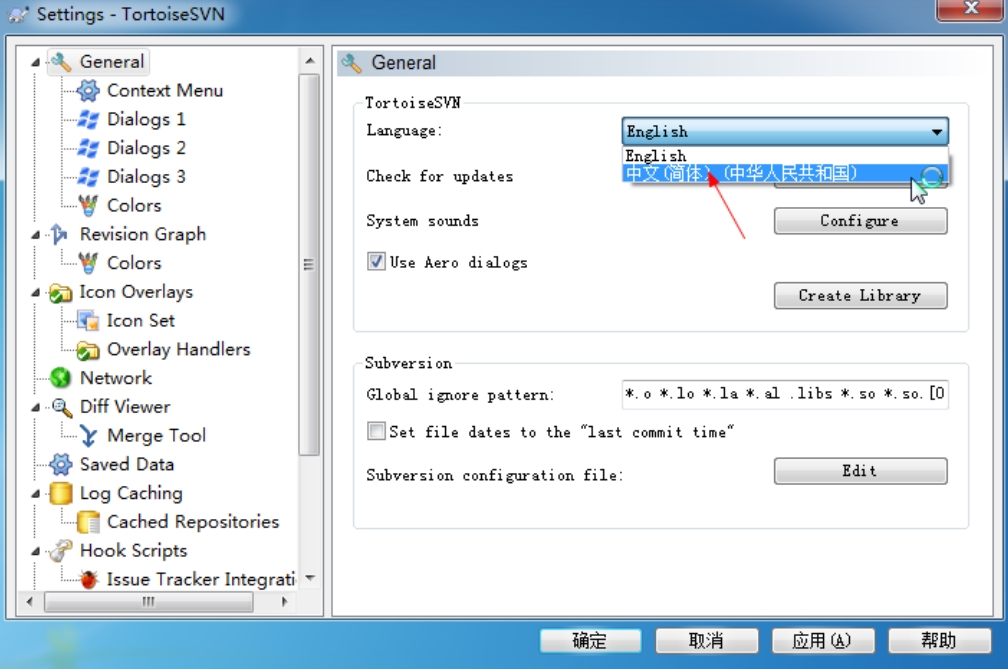Click the Network globe icon

click(60, 378)
